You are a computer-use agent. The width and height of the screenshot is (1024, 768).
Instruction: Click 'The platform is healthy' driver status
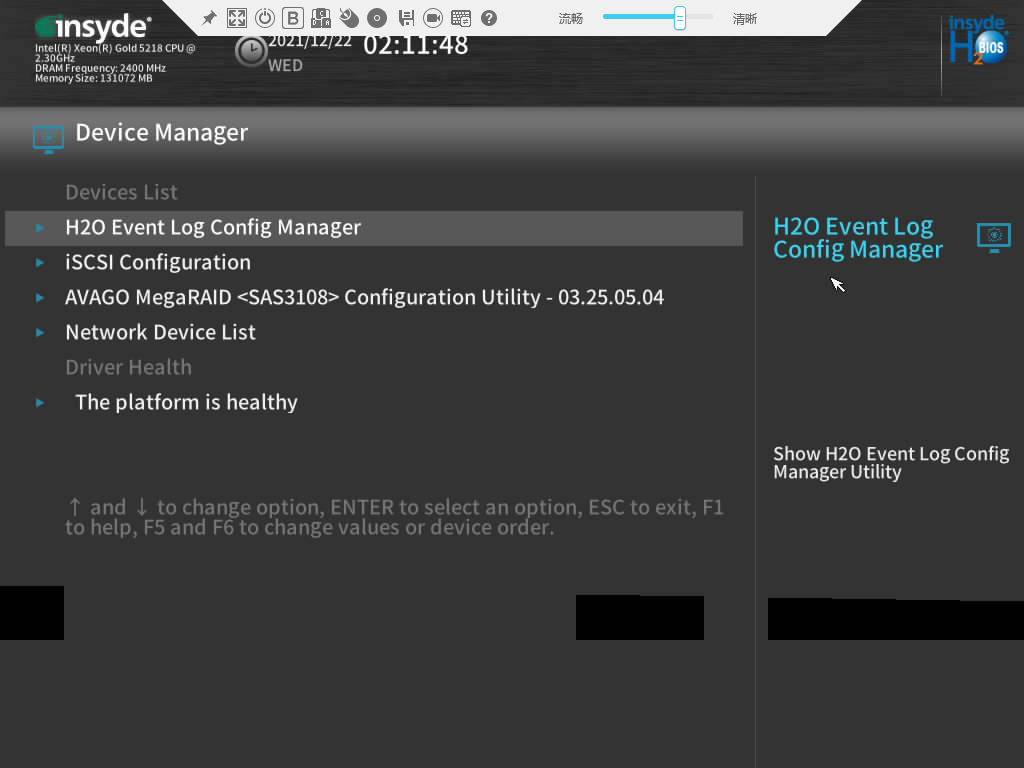(x=186, y=403)
